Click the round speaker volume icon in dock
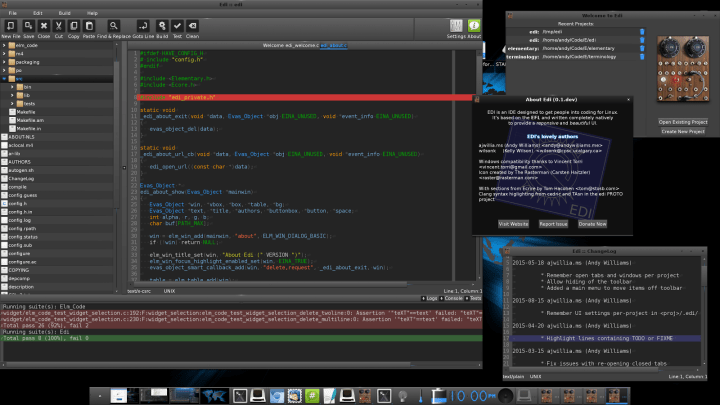Screen dimensions: 720x405 [506, 395]
